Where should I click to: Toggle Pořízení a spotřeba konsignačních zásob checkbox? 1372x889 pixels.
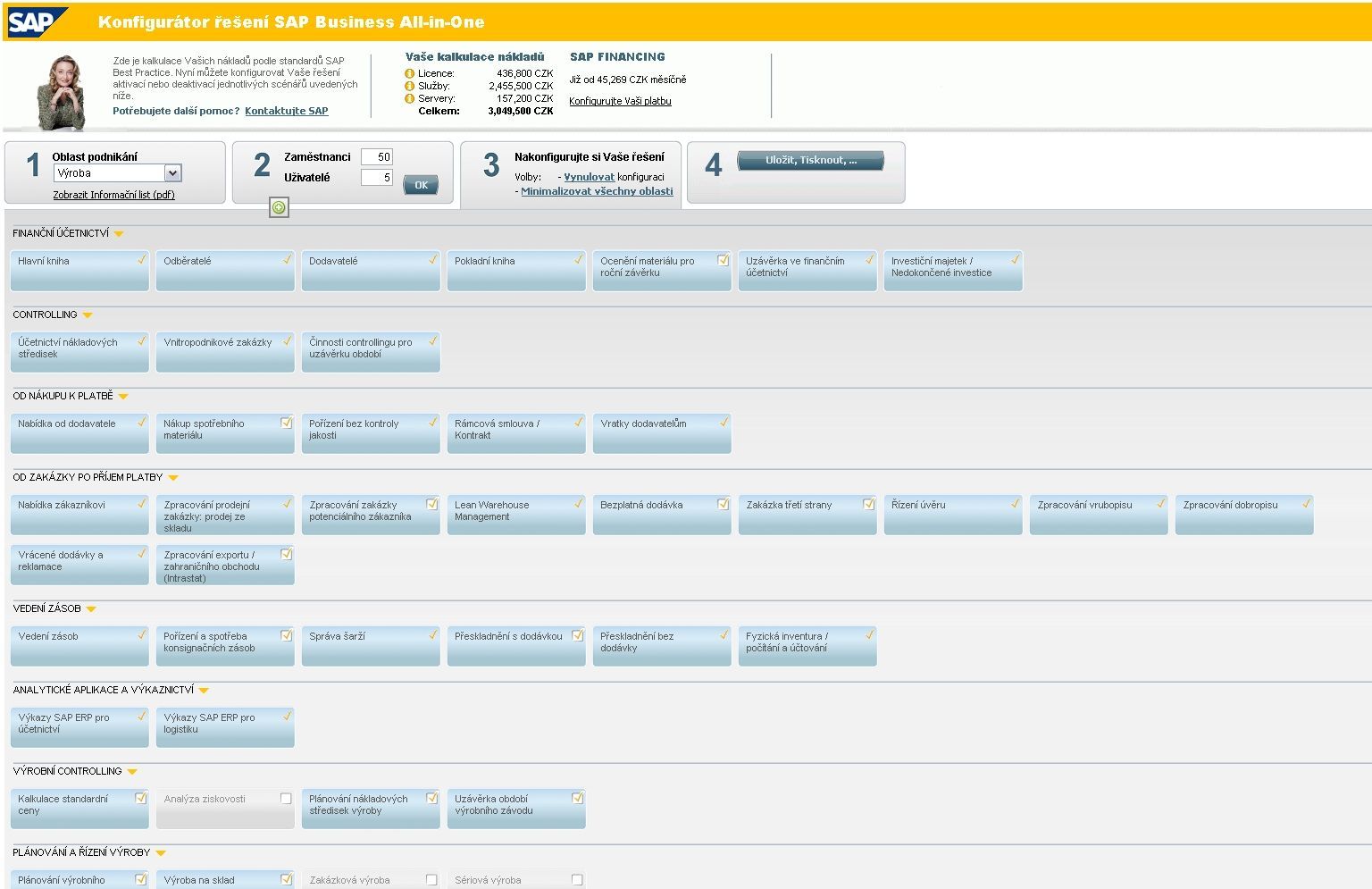(x=287, y=635)
